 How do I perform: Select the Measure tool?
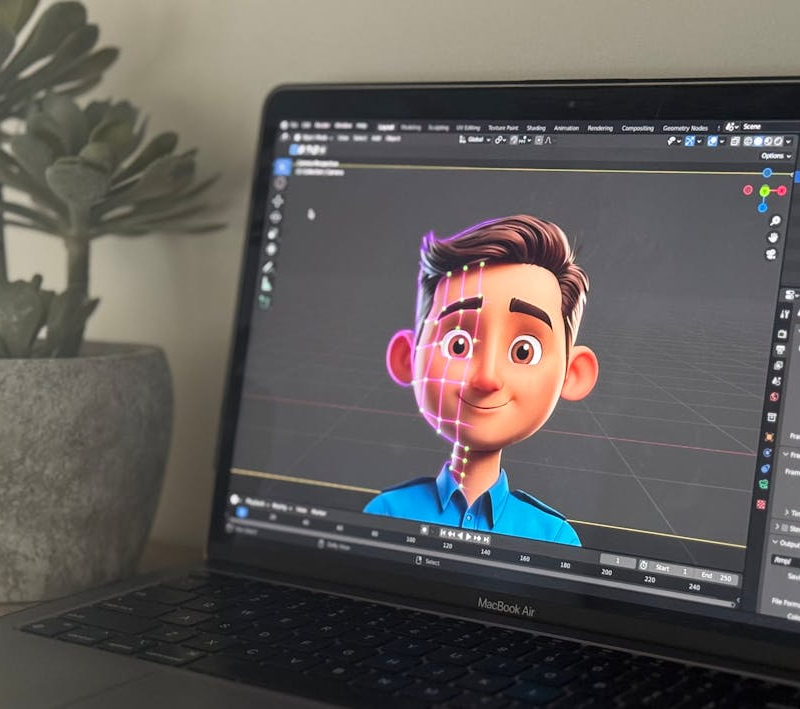266,284
